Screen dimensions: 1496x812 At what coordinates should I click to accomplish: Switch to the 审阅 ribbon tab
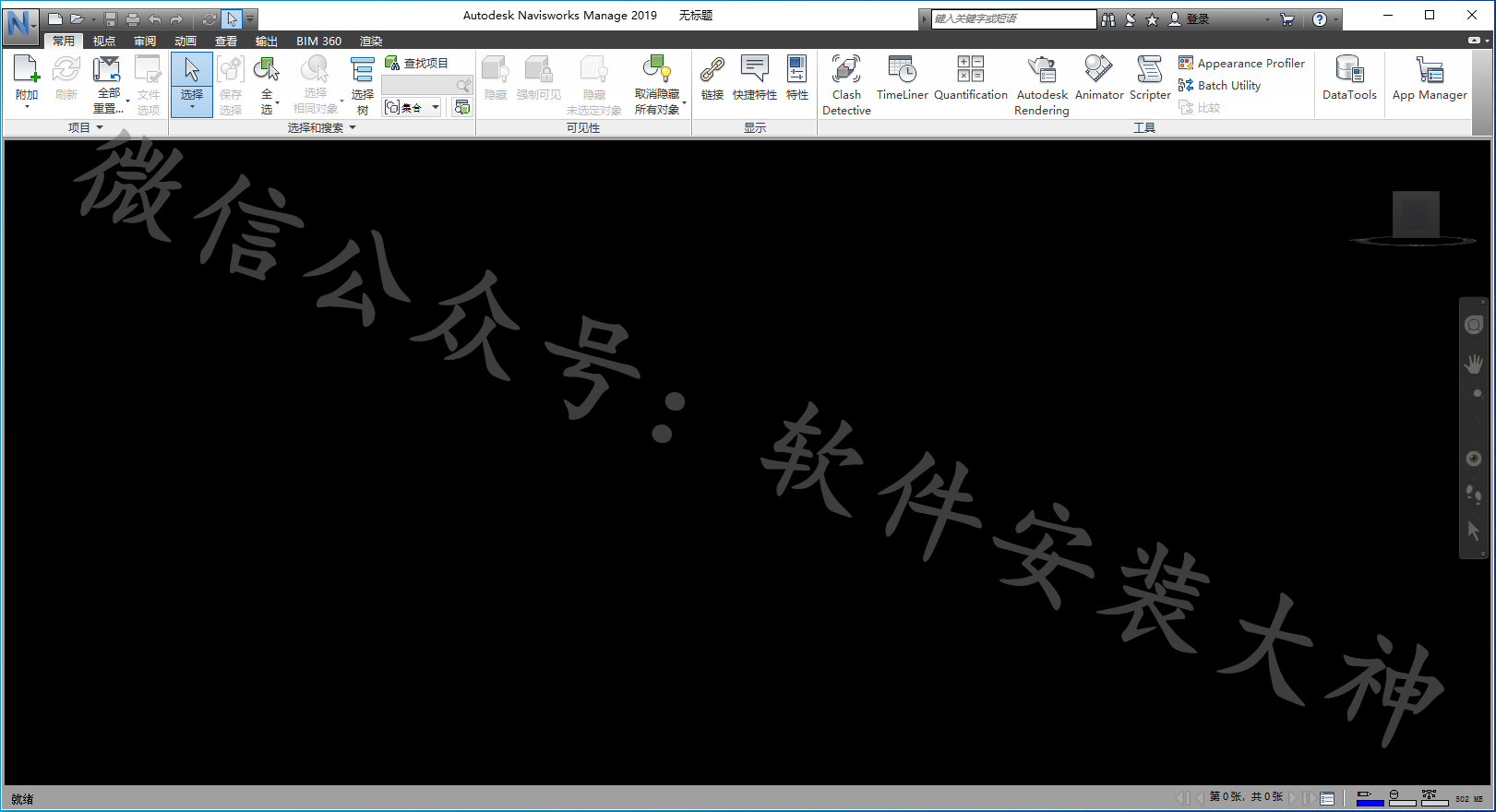click(145, 41)
